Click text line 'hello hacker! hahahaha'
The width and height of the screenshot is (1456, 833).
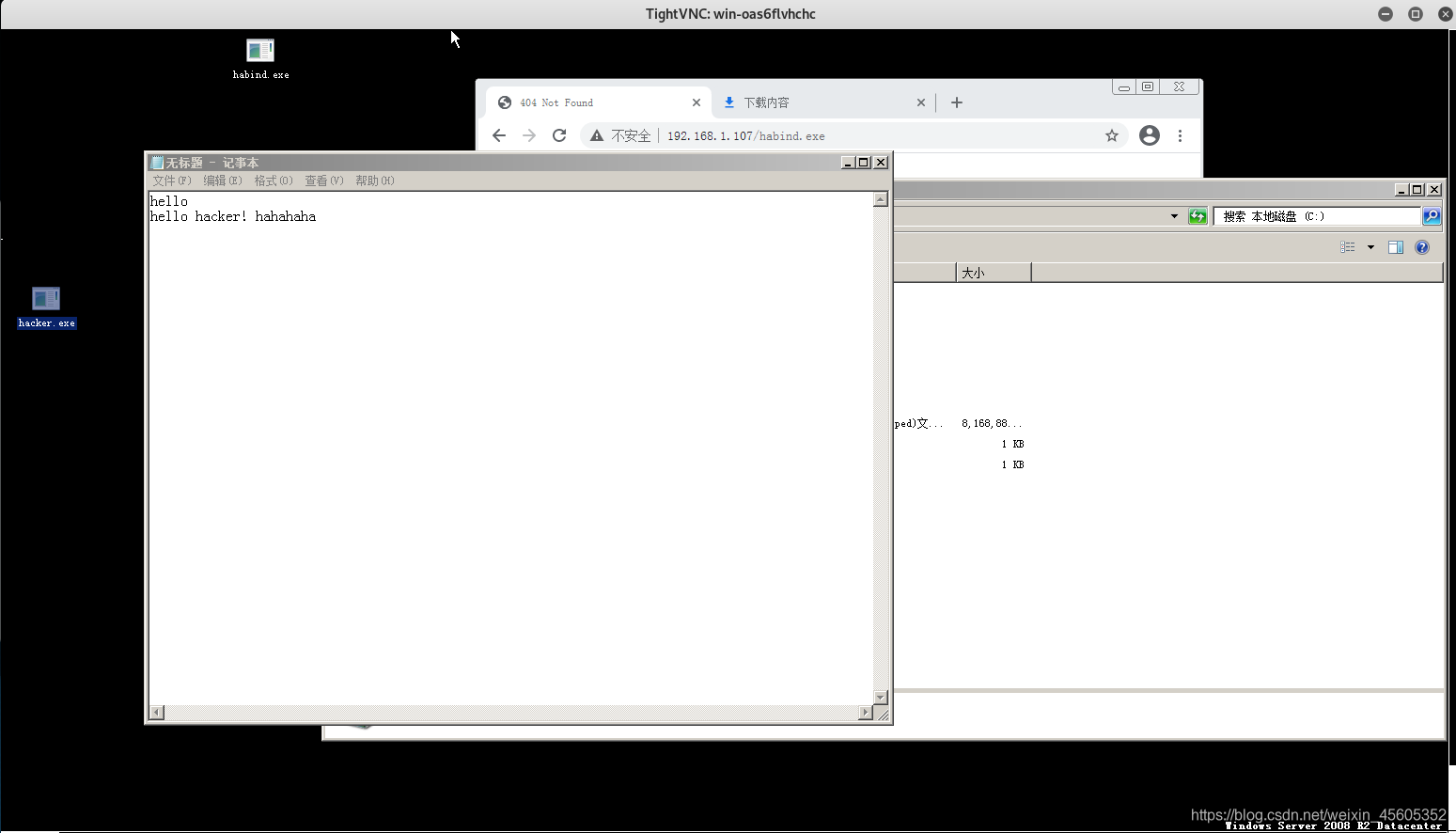point(233,216)
